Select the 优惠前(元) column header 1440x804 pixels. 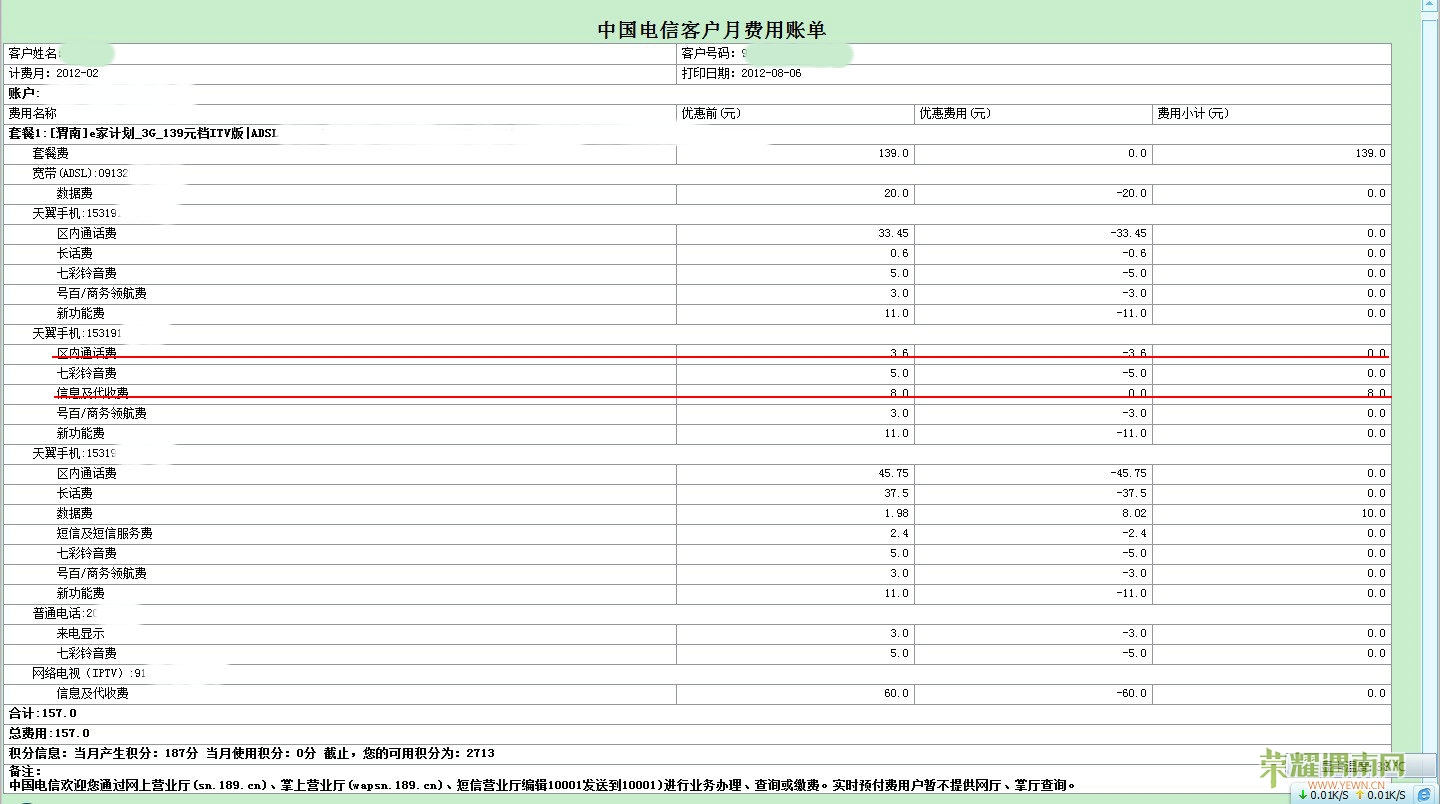[x=711, y=114]
